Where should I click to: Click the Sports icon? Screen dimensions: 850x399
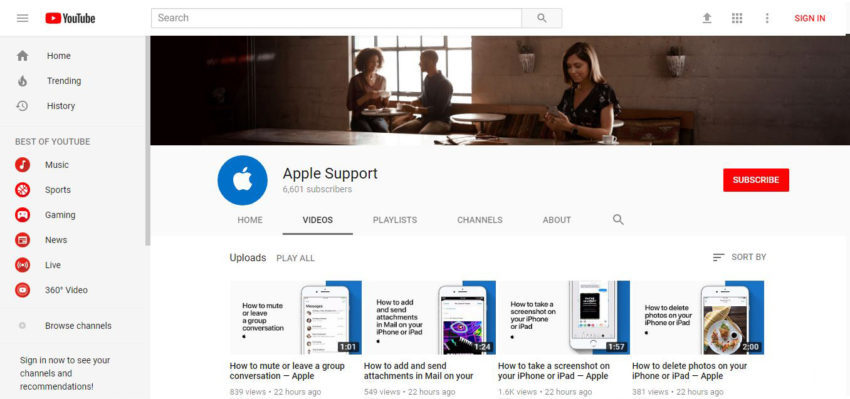[22, 190]
